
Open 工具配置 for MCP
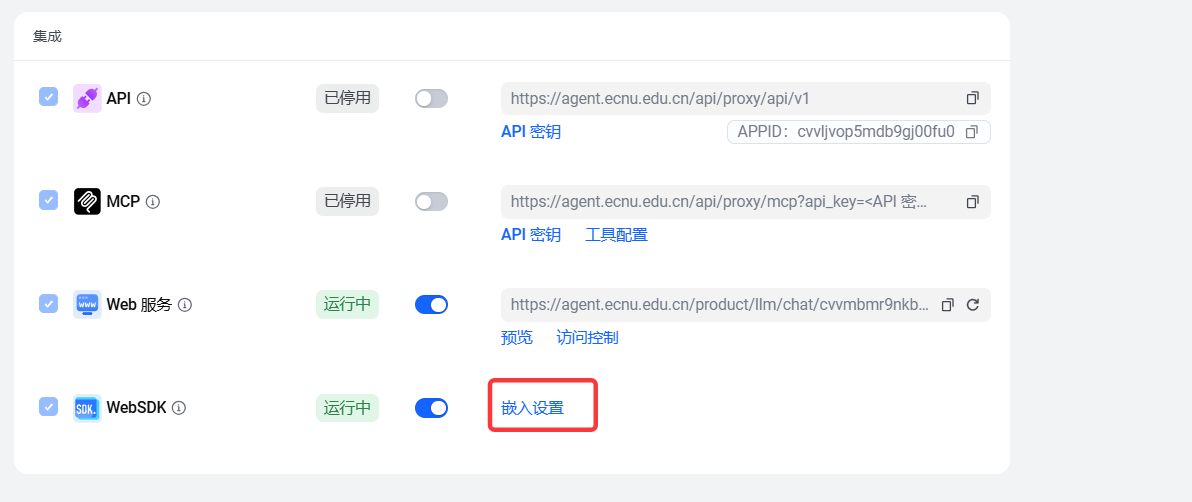[616, 235]
